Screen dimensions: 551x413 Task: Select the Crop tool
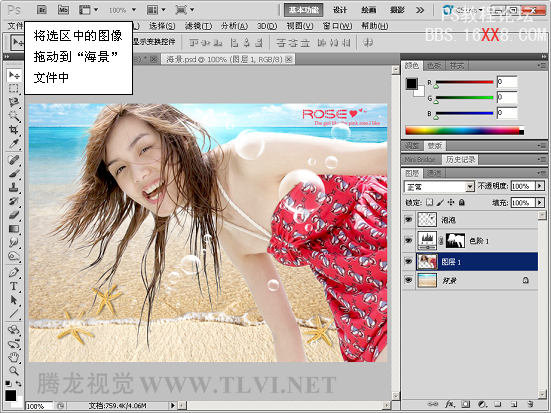pos(14,129)
